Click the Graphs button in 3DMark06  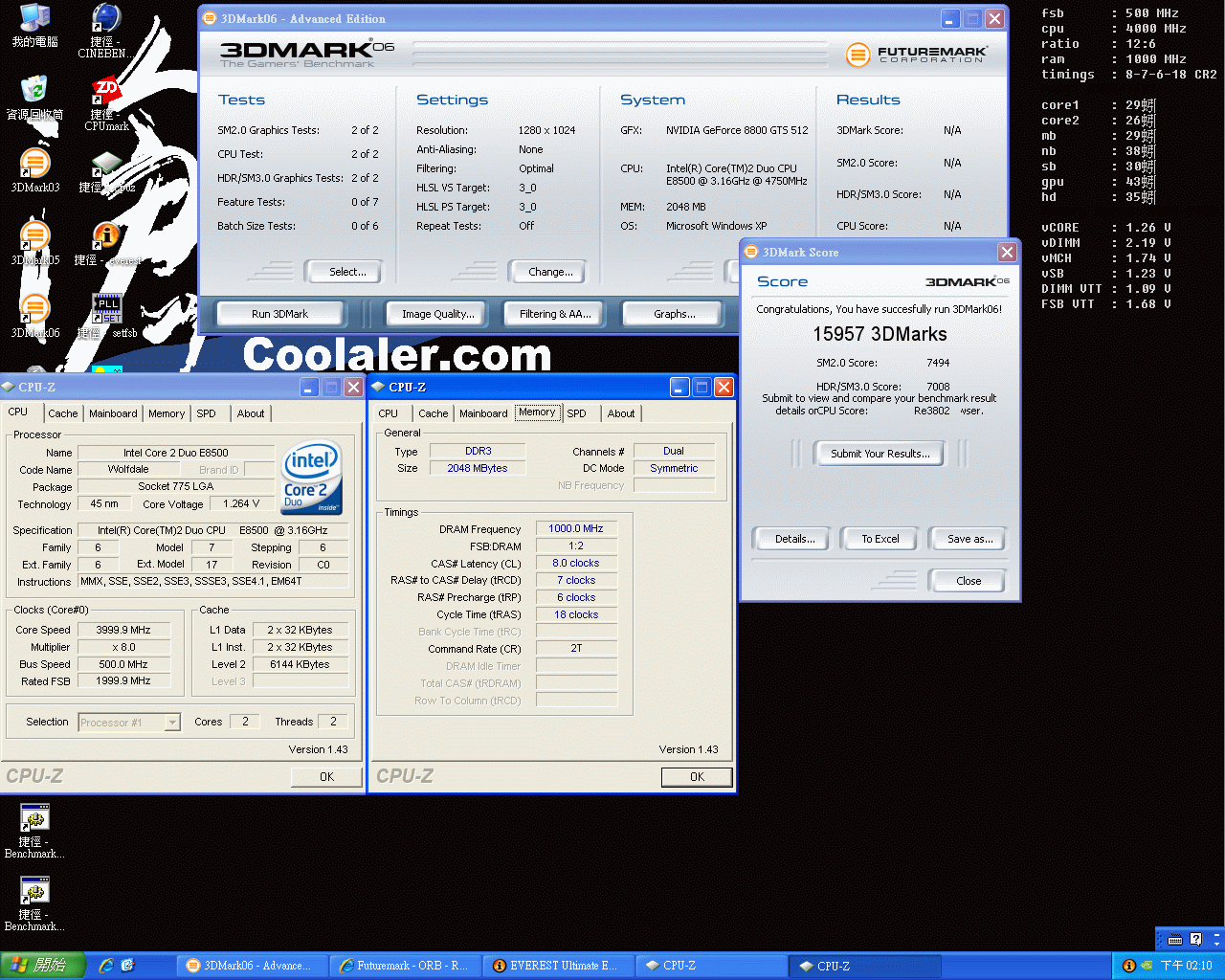[x=675, y=314]
